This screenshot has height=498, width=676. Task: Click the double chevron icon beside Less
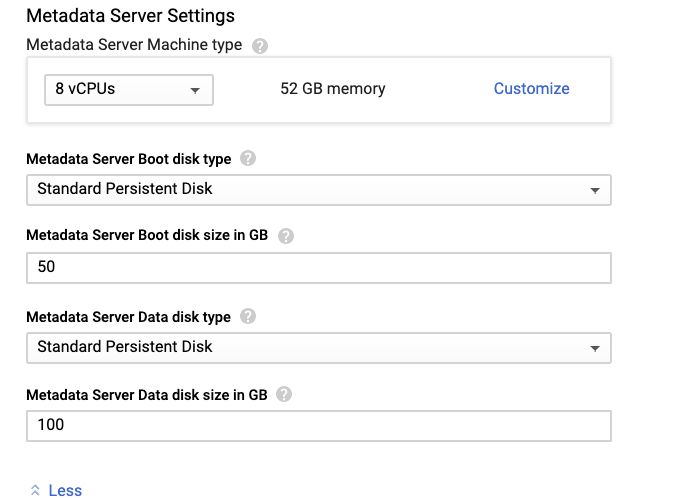pyautogui.click(x=35, y=490)
